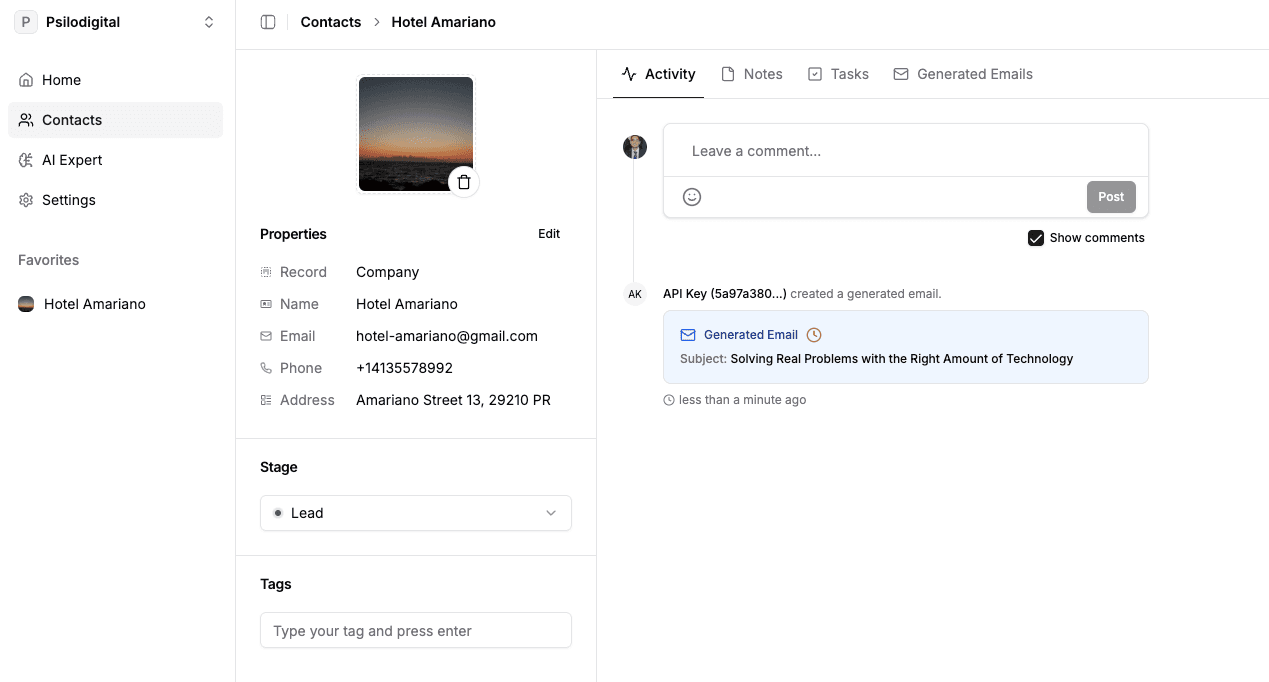Open Settings in the sidebar
Viewport: 1269px width, 682px height.
(115, 200)
